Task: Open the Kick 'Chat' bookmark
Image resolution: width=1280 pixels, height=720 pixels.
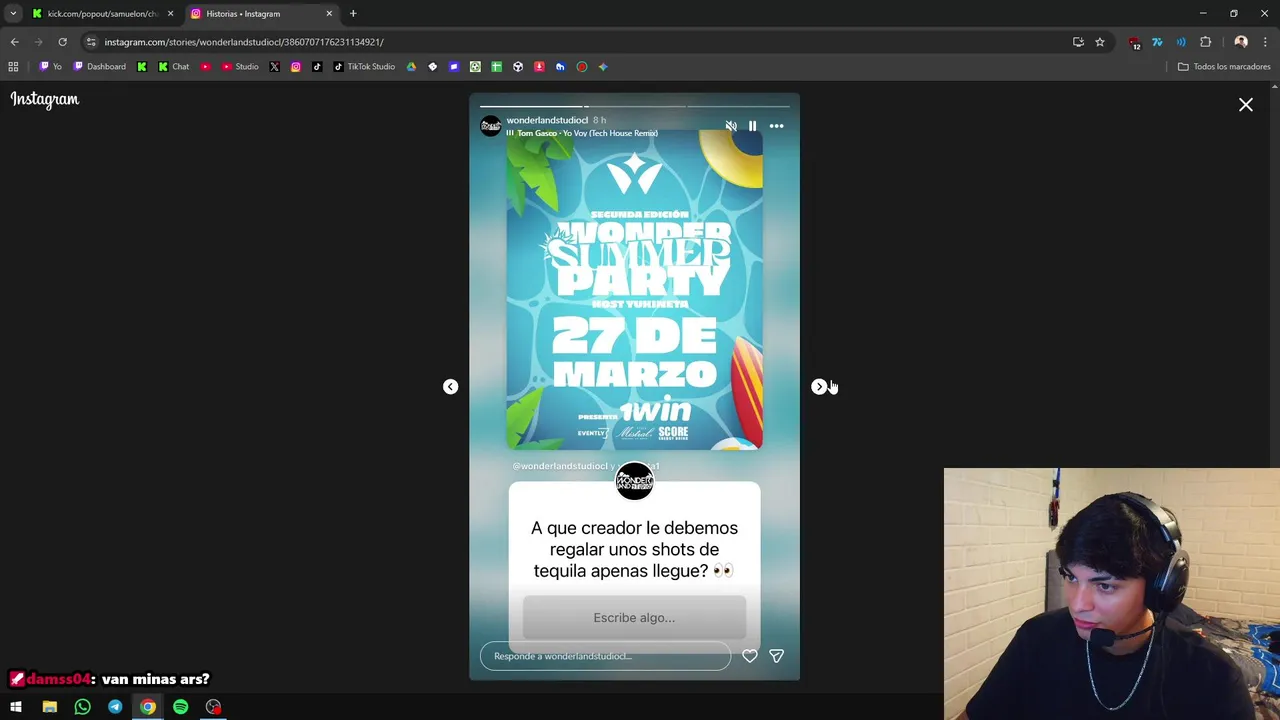Action: [x=174, y=67]
